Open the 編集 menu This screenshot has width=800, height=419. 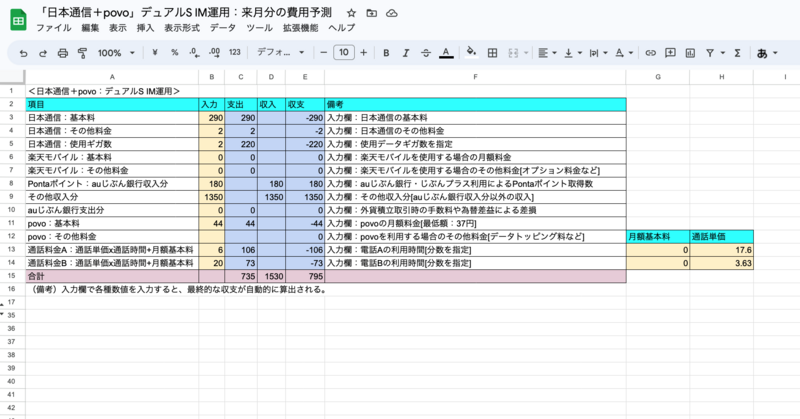coord(90,28)
